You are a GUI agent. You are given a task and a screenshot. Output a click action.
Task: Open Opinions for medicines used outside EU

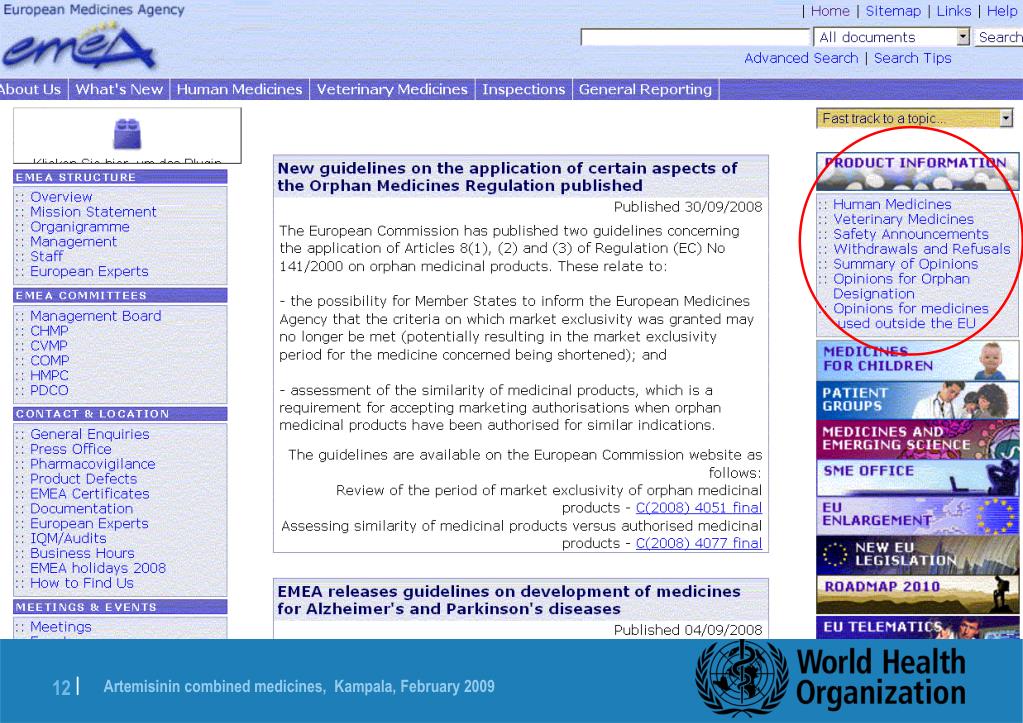(x=911, y=316)
